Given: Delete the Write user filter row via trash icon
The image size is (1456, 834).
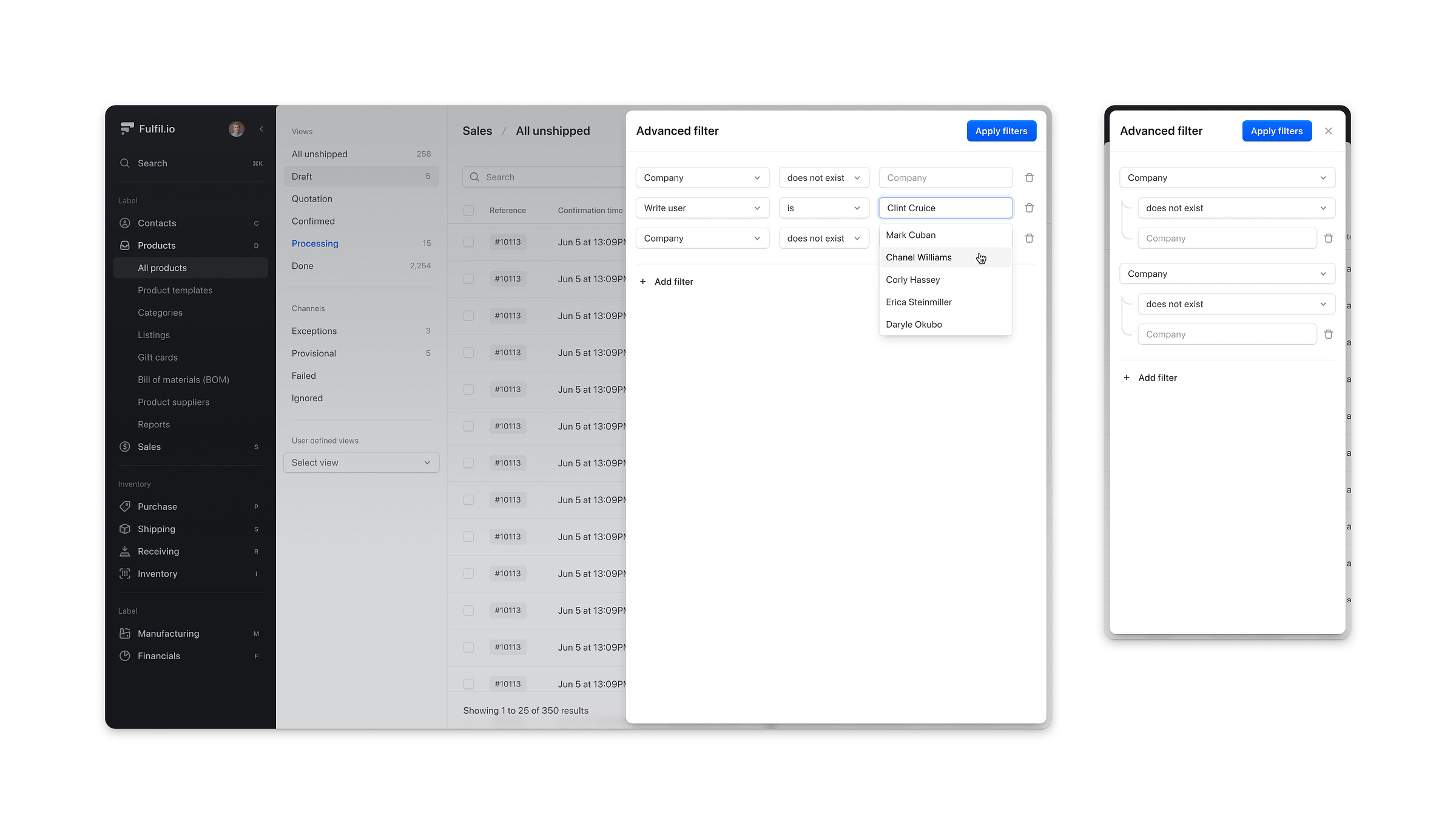Looking at the screenshot, I should tap(1029, 208).
